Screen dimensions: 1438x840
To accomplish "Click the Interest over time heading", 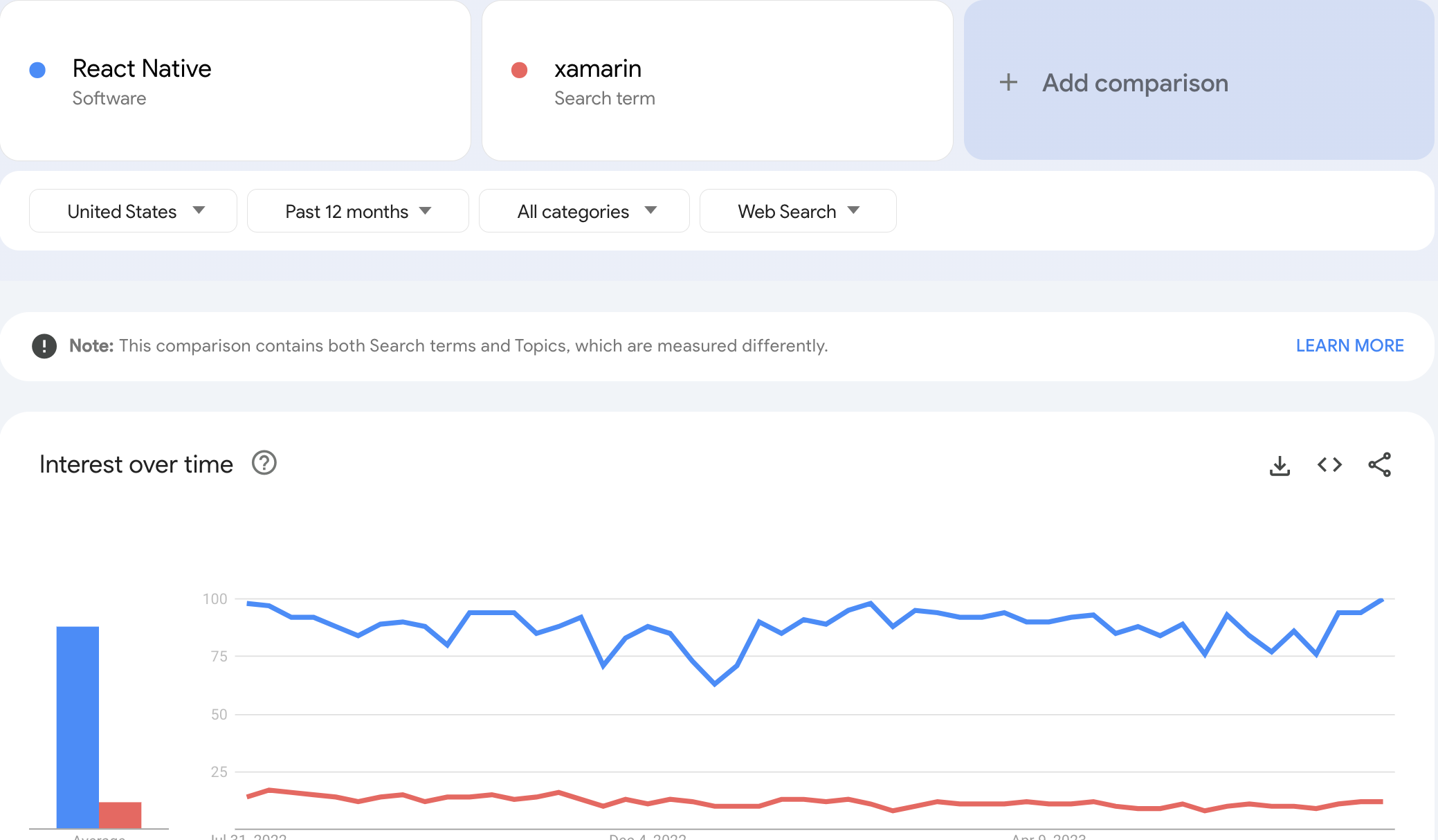I will pos(136,464).
